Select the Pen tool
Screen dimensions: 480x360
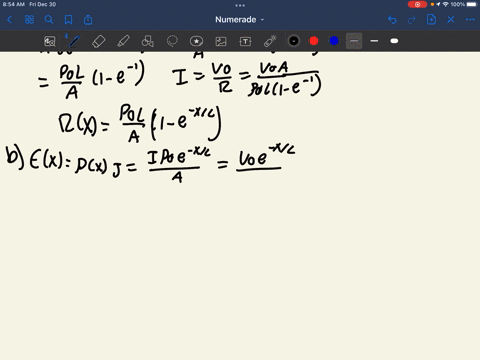(74, 41)
